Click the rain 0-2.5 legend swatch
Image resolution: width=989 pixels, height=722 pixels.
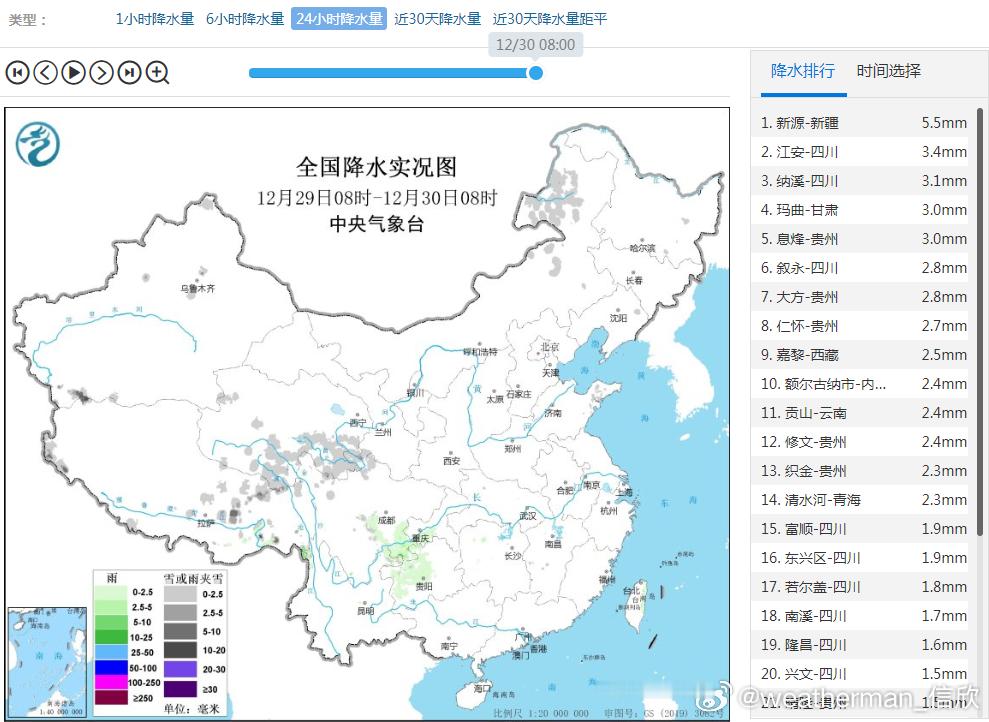pyautogui.click(x=111, y=592)
